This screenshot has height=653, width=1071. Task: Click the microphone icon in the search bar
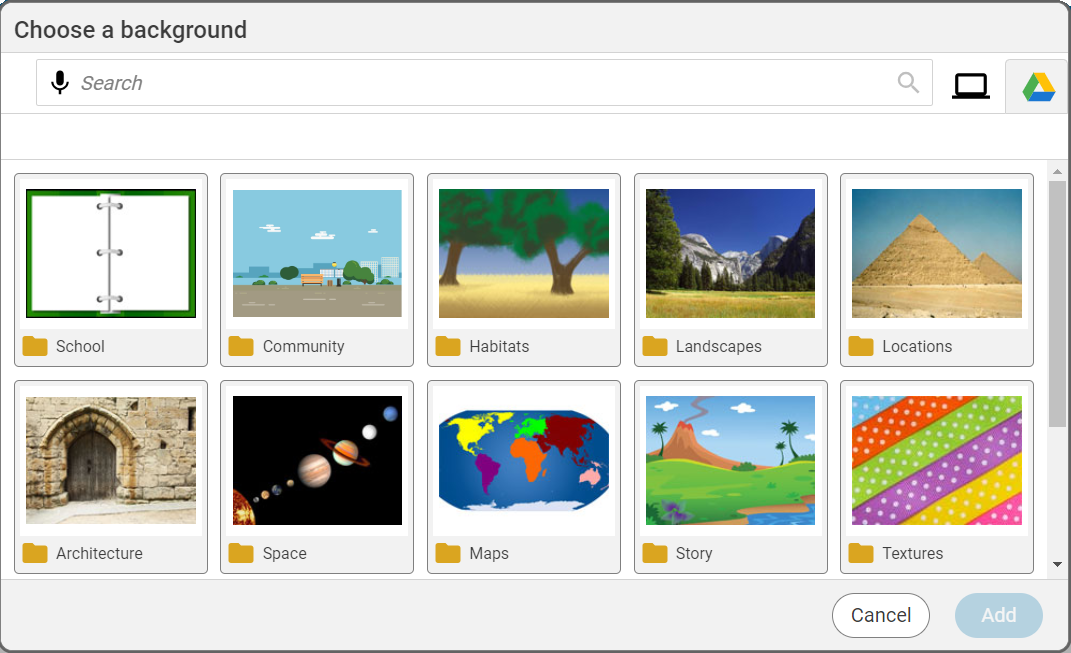point(59,82)
